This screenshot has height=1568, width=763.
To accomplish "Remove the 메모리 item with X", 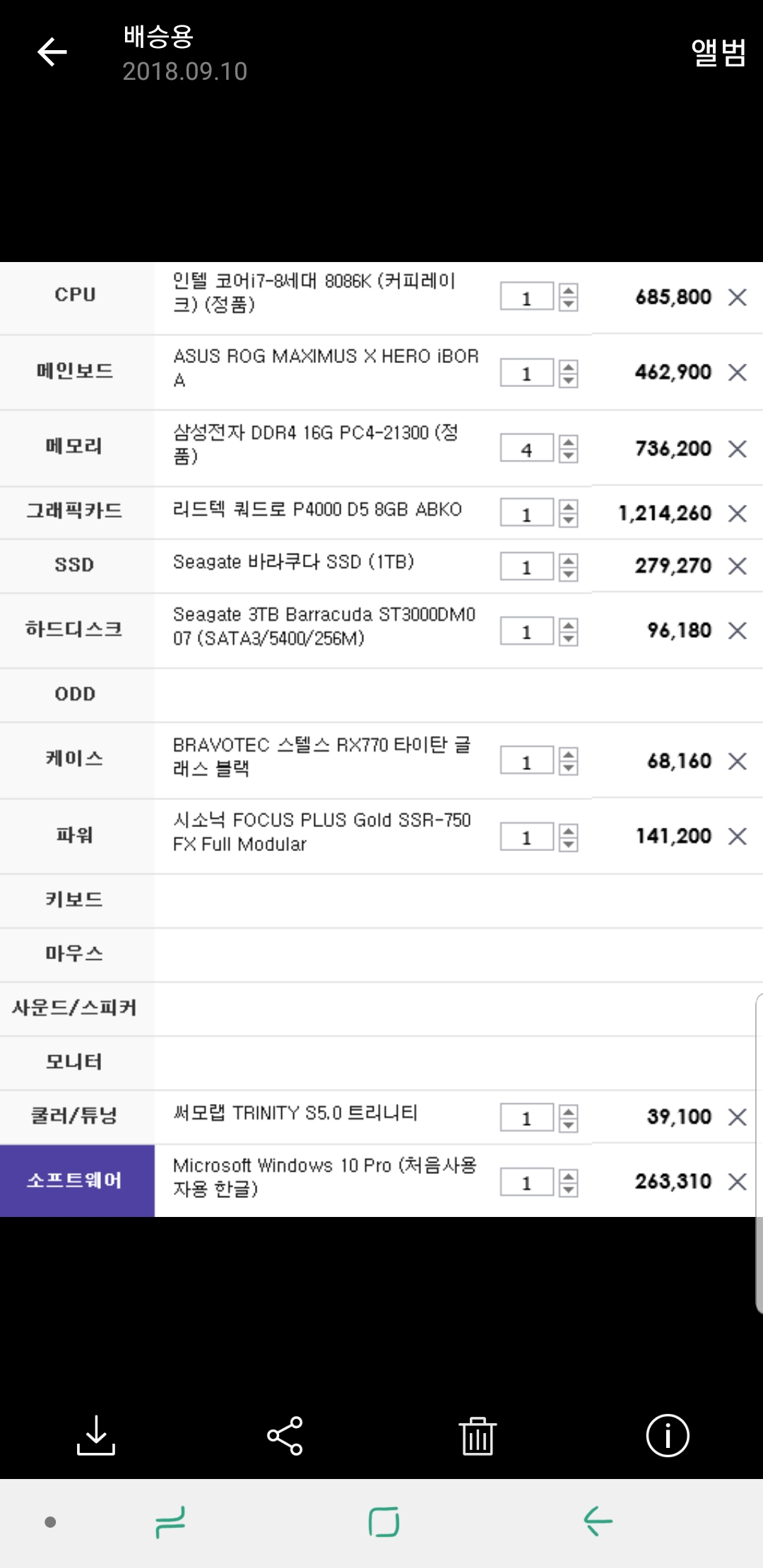I will click(x=738, y=449).
